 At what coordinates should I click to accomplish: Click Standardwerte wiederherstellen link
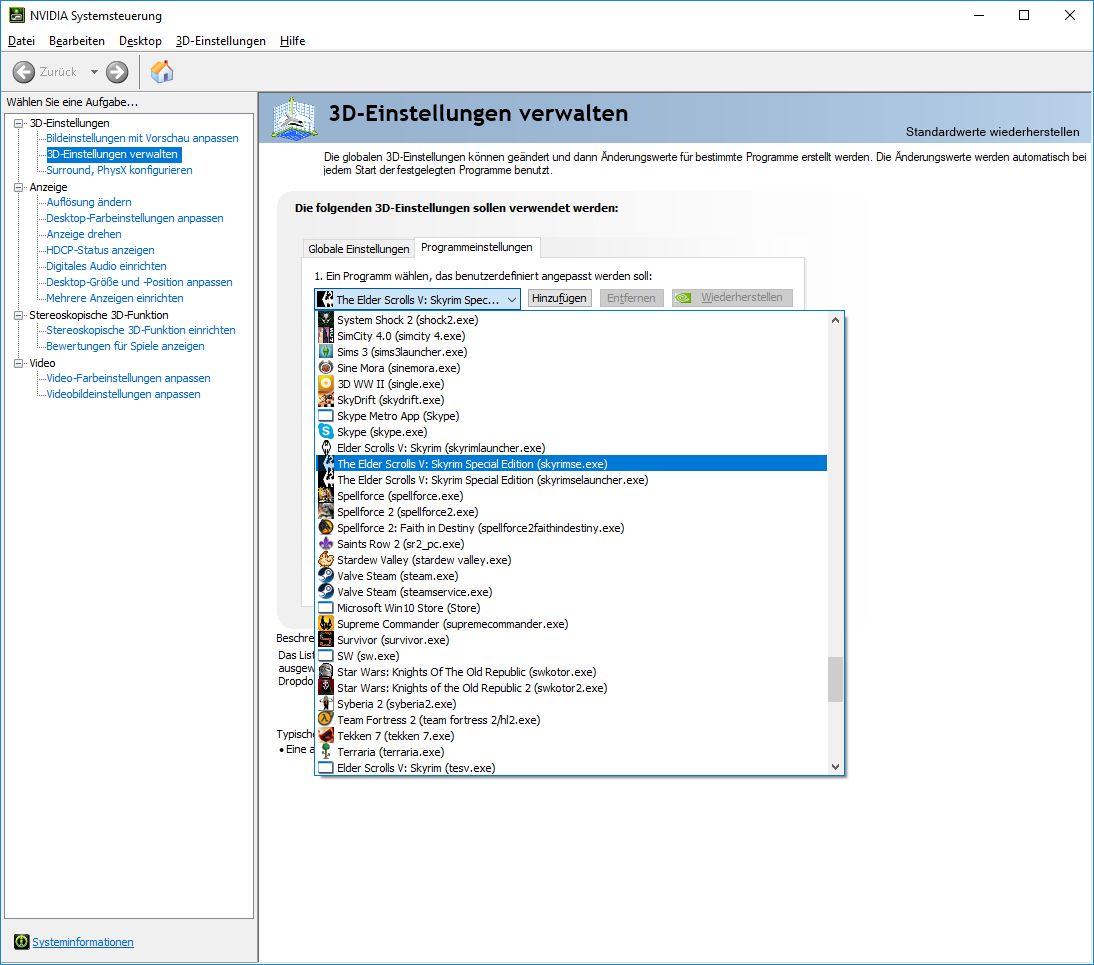tap(992, 132)
